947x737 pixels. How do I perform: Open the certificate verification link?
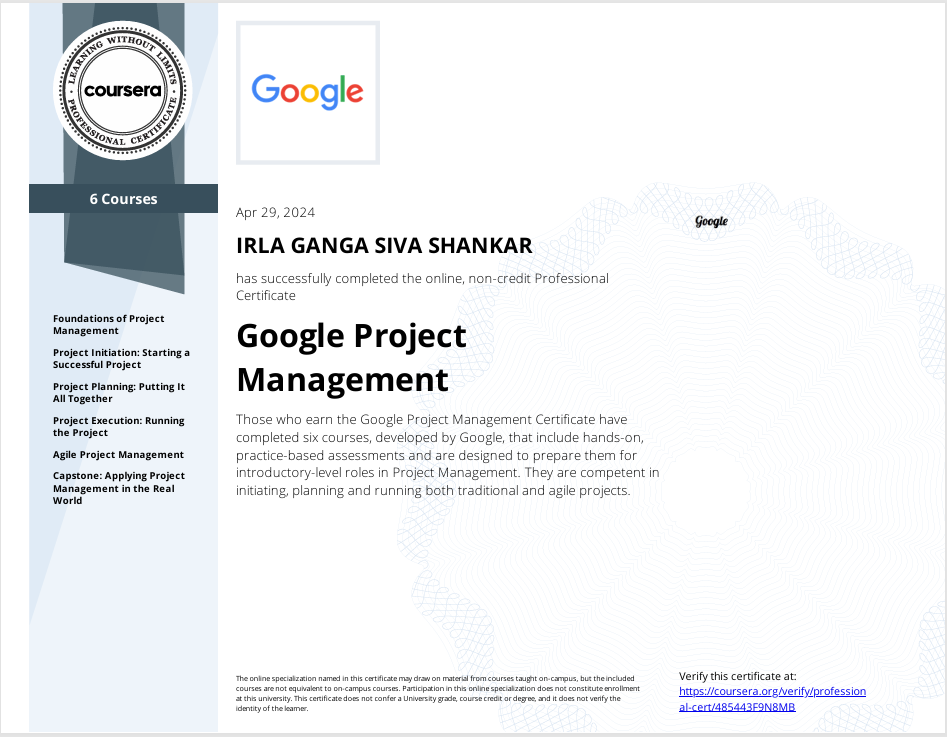[772, 698]
